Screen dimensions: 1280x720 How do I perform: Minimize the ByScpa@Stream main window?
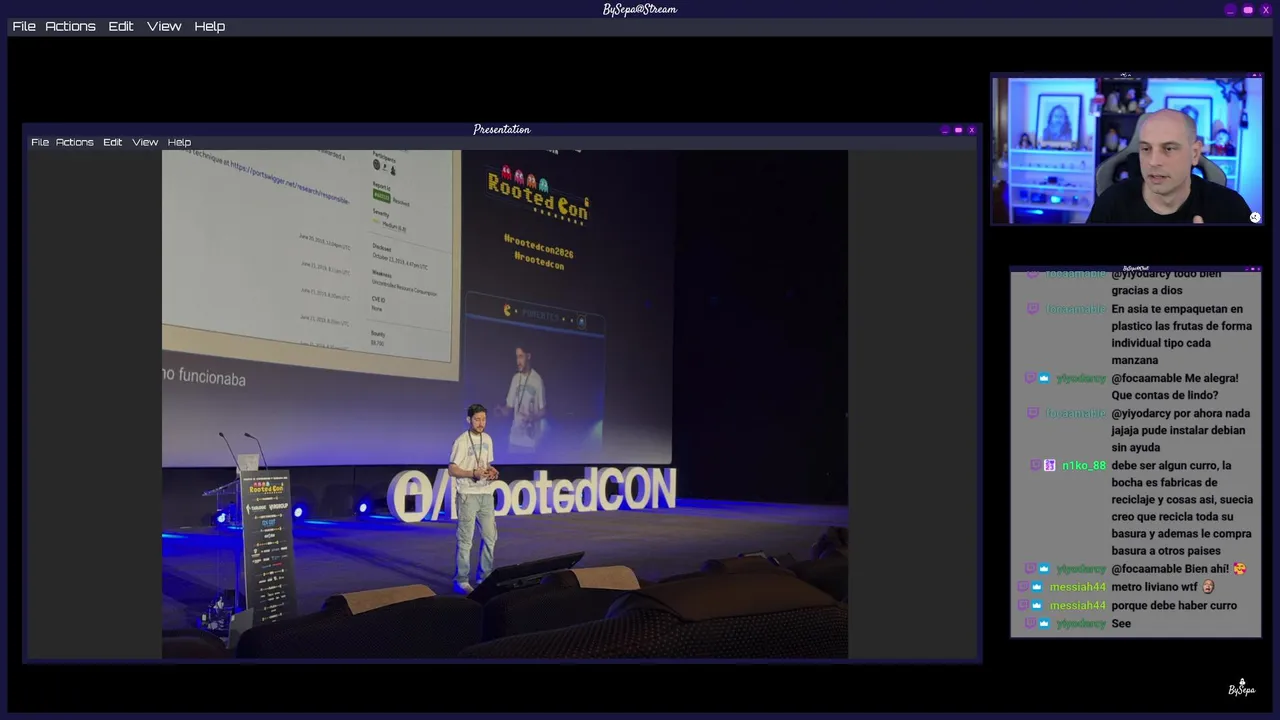pyautogui.click(x=1230, y=10)
